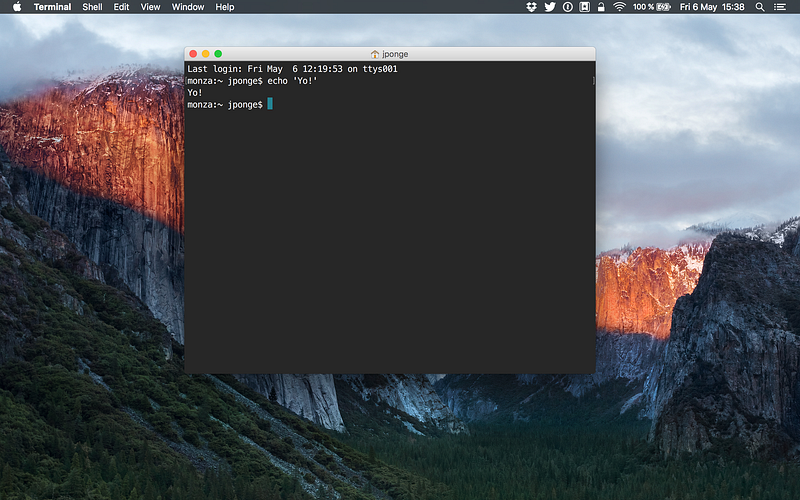
Task: Open the View menu
Action: click(x=150, y=7)
